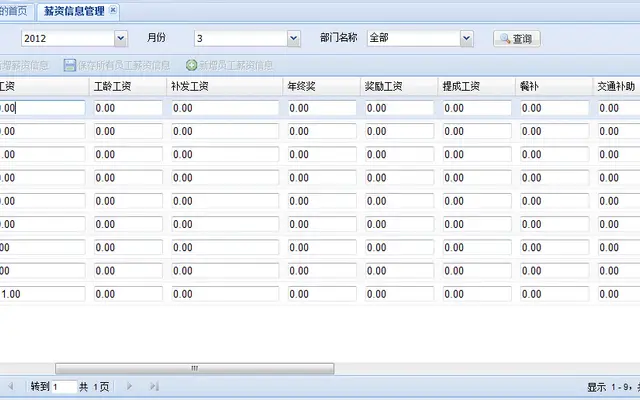This screenshot has height=400, width=640.
Task: Click the 查询 search button
Action: coord(516,39)
